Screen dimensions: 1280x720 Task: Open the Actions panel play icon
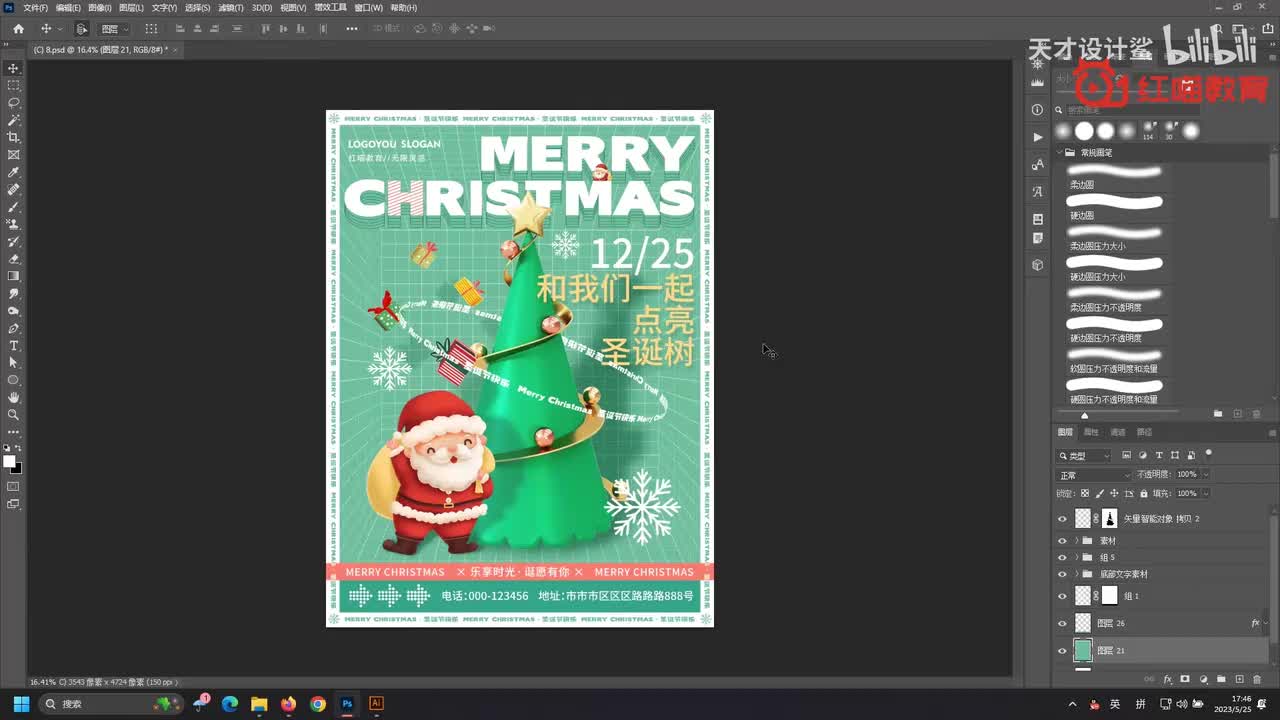pos(1037,137)
